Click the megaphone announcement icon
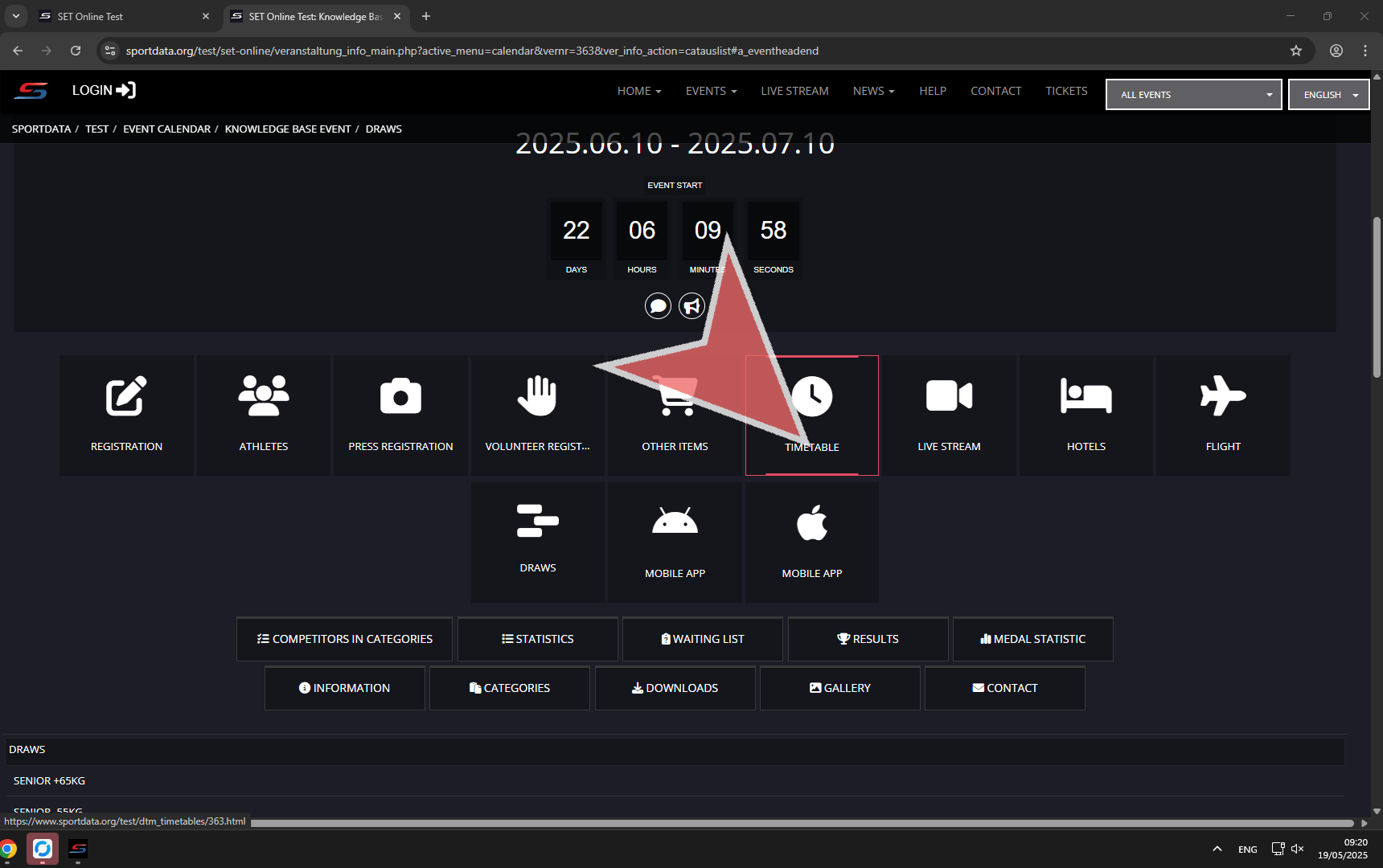The image size is (1383, 868). [691, 306]
